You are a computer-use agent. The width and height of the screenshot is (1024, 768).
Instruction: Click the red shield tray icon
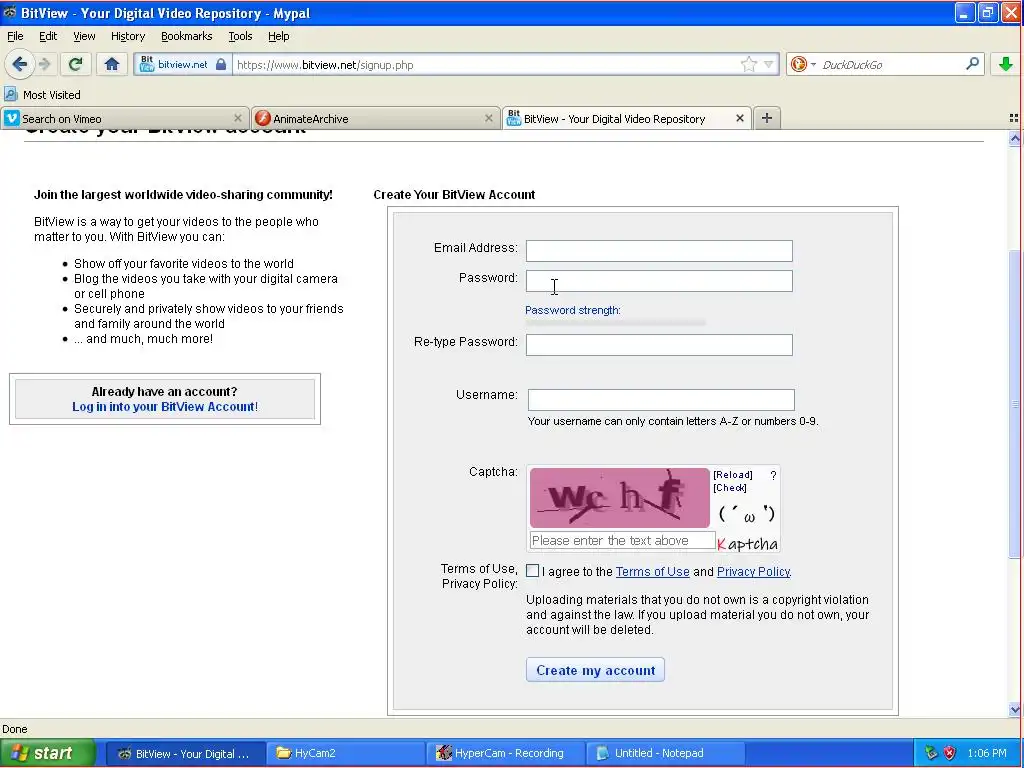point(950,753)
